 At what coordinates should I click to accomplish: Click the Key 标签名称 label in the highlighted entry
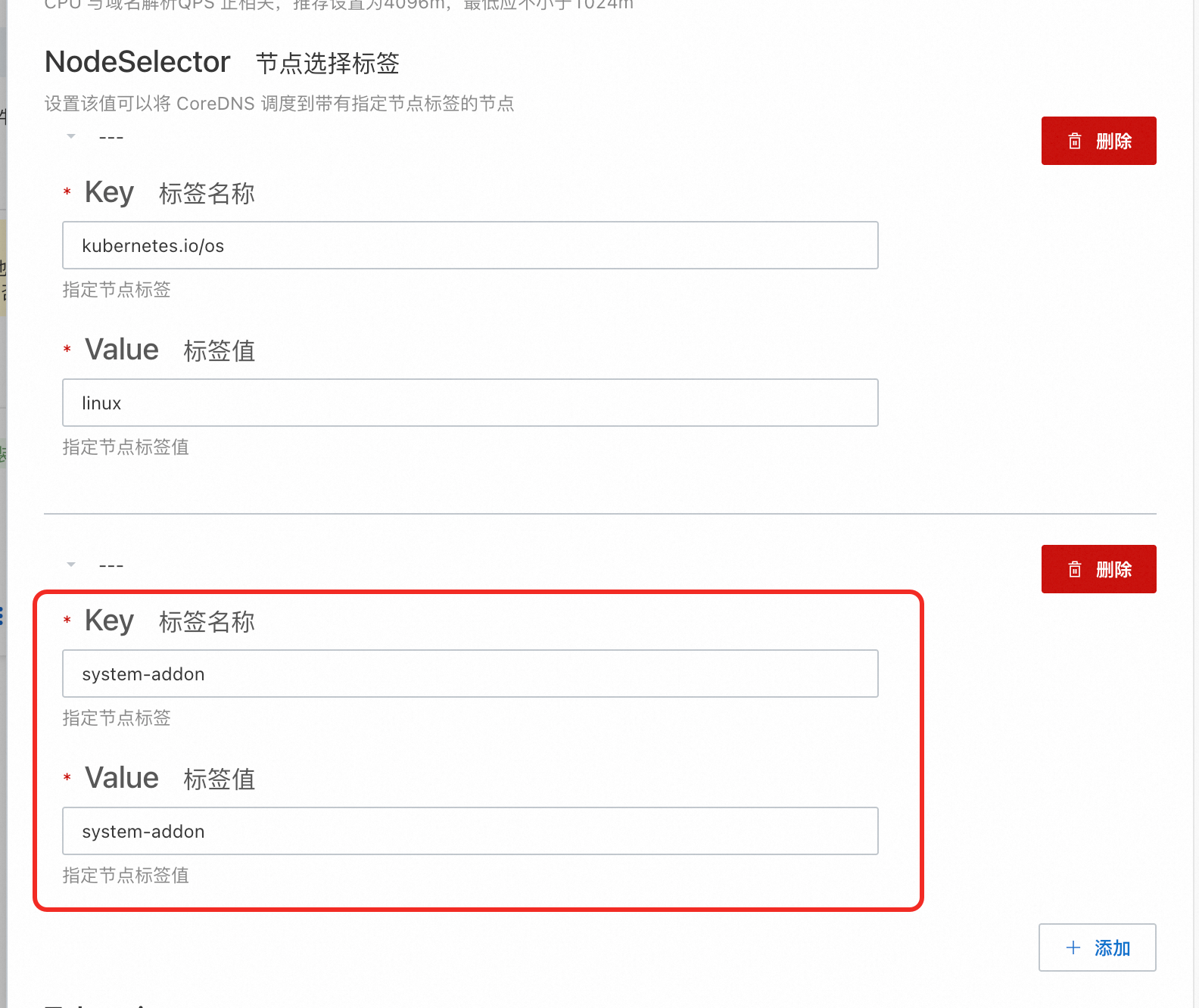click(x=170, y=621)
